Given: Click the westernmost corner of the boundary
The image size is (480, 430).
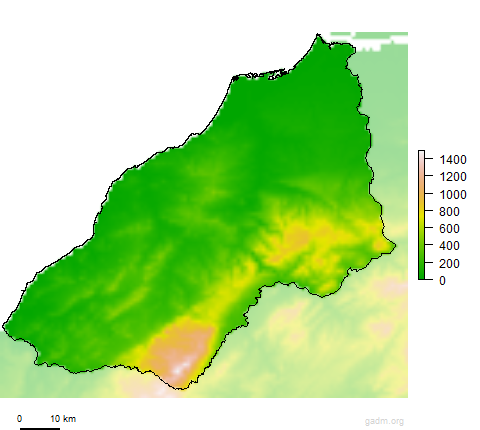Looking at the screenshot, I should click(4, 326).
